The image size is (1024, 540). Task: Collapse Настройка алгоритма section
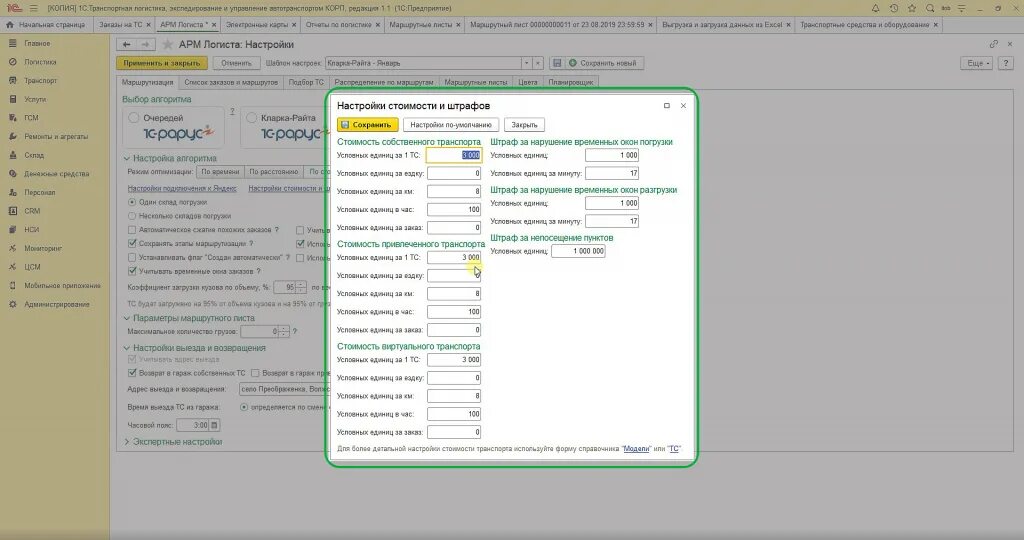[127, 158]
